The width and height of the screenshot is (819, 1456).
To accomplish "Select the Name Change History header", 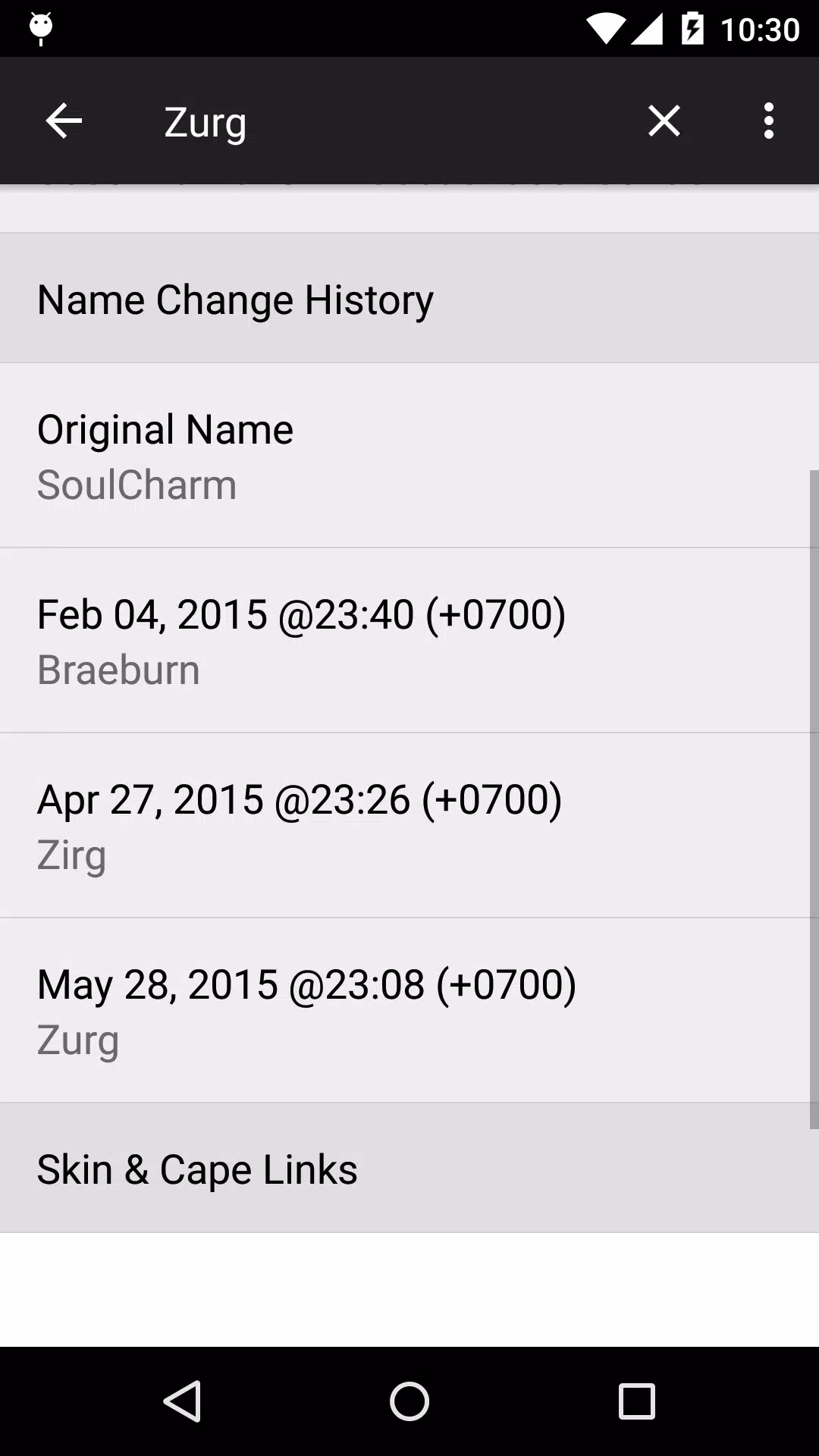I will [x=235, y=298].
